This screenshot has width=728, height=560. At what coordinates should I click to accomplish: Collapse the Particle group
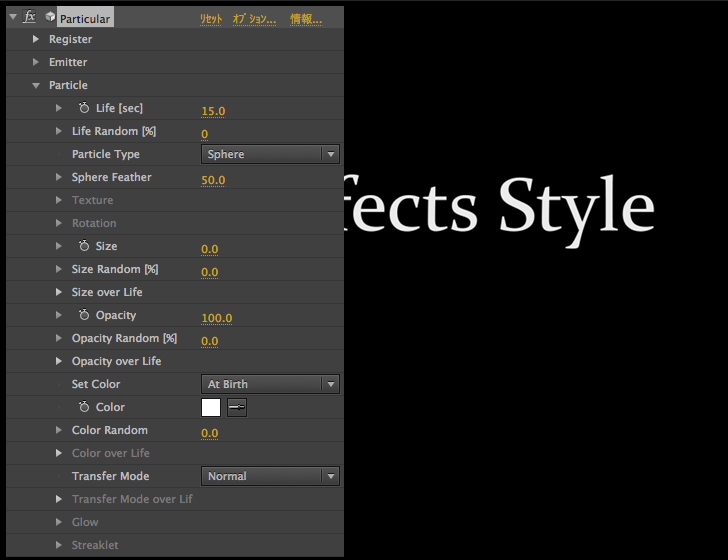point(36,86)
